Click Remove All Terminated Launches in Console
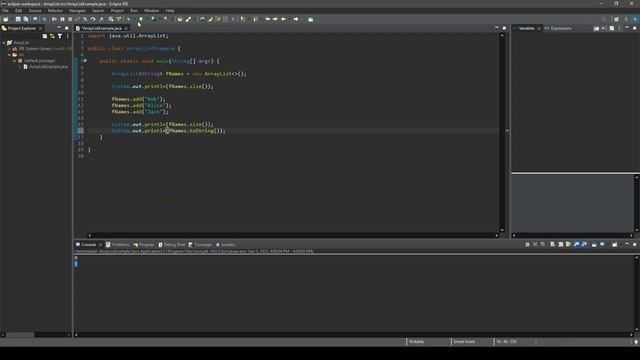 point(543,244)
